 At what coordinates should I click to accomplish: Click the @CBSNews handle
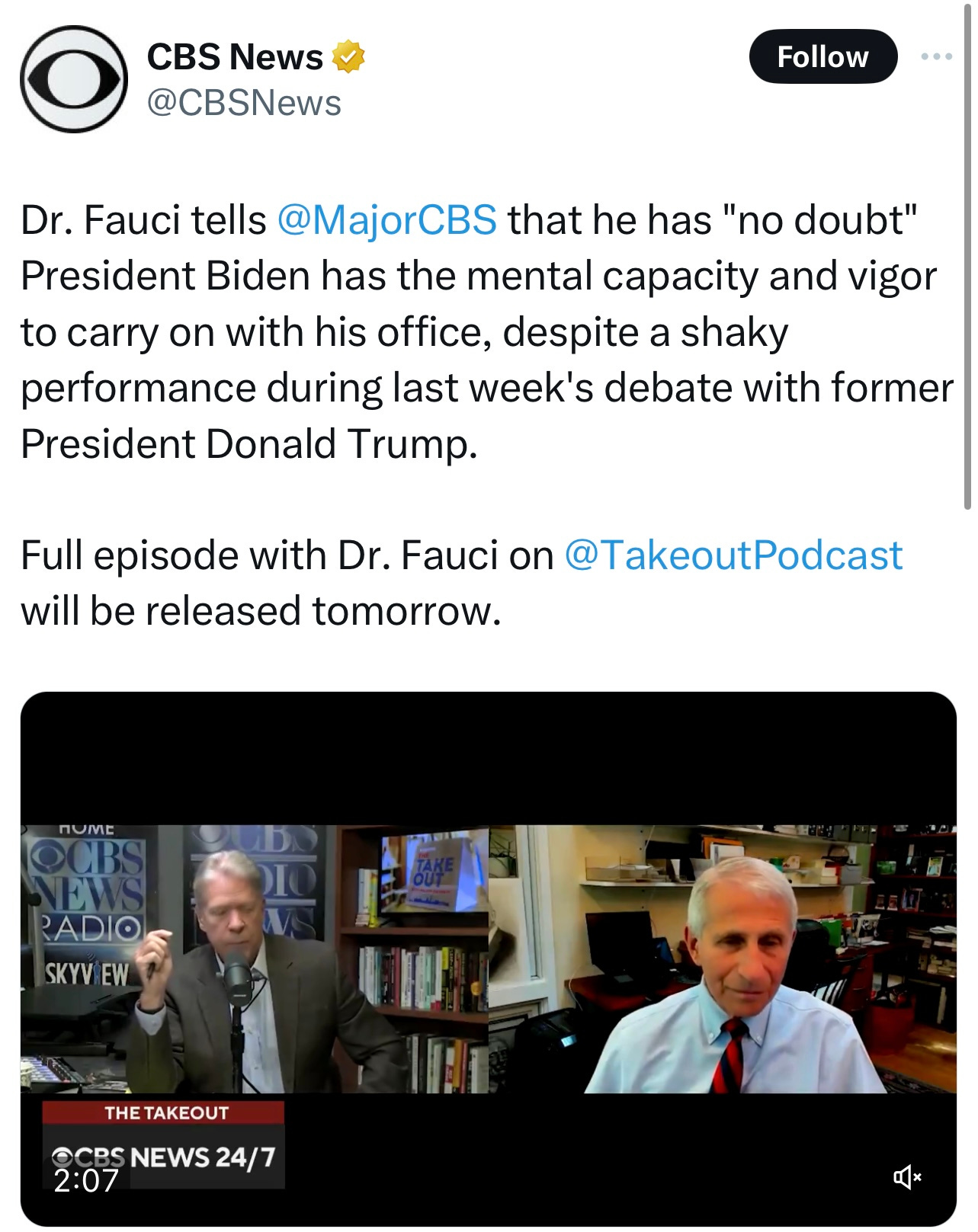pyautogui.click(x=244, y=103)
